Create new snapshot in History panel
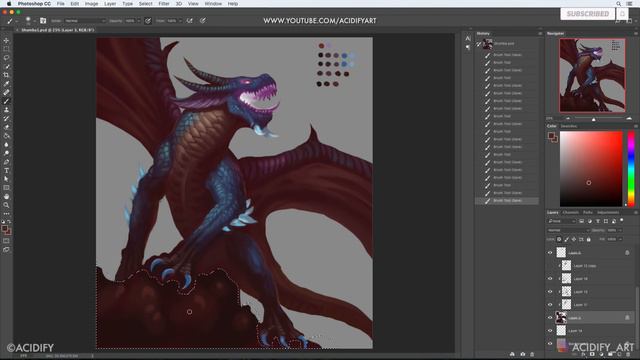Screen dimensions: 640x360 point(522,354)
